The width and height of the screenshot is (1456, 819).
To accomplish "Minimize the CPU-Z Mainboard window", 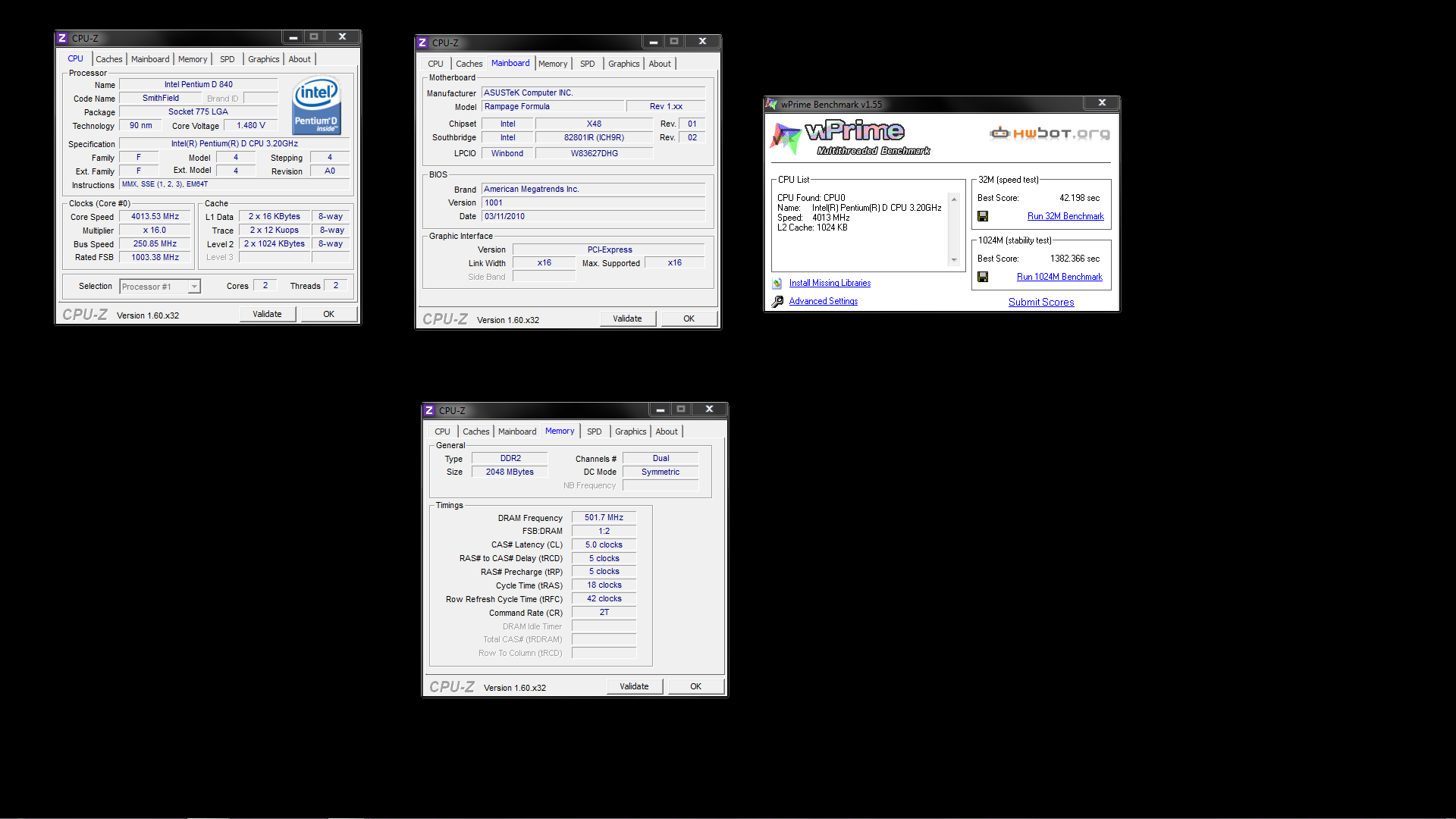I will [653, 42].
